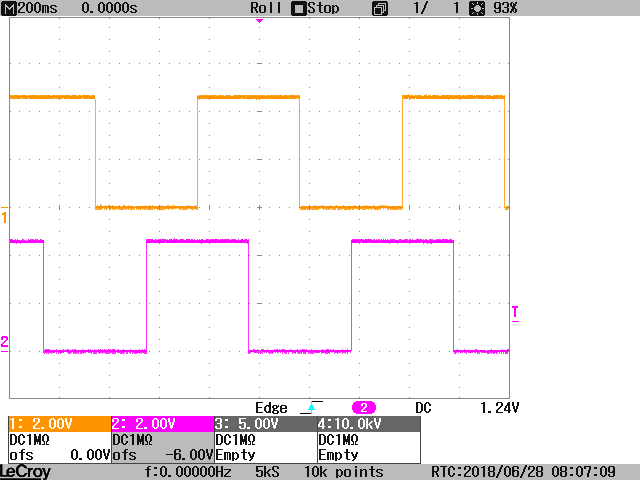640x480 pixels.
Task: Click the Stop status icon
Action: tap(298, 9)
